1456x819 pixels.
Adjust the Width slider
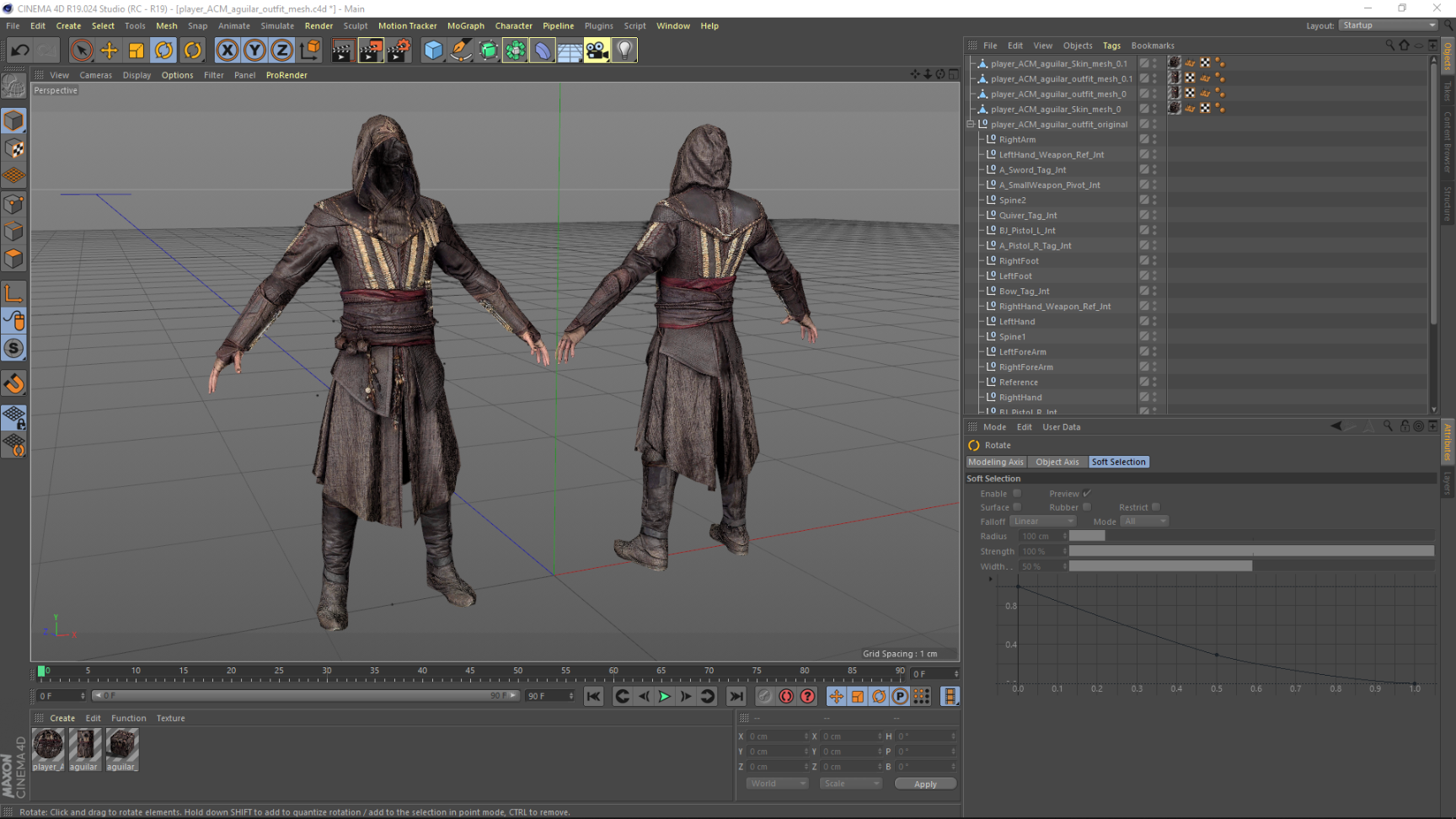[1251, 566]
